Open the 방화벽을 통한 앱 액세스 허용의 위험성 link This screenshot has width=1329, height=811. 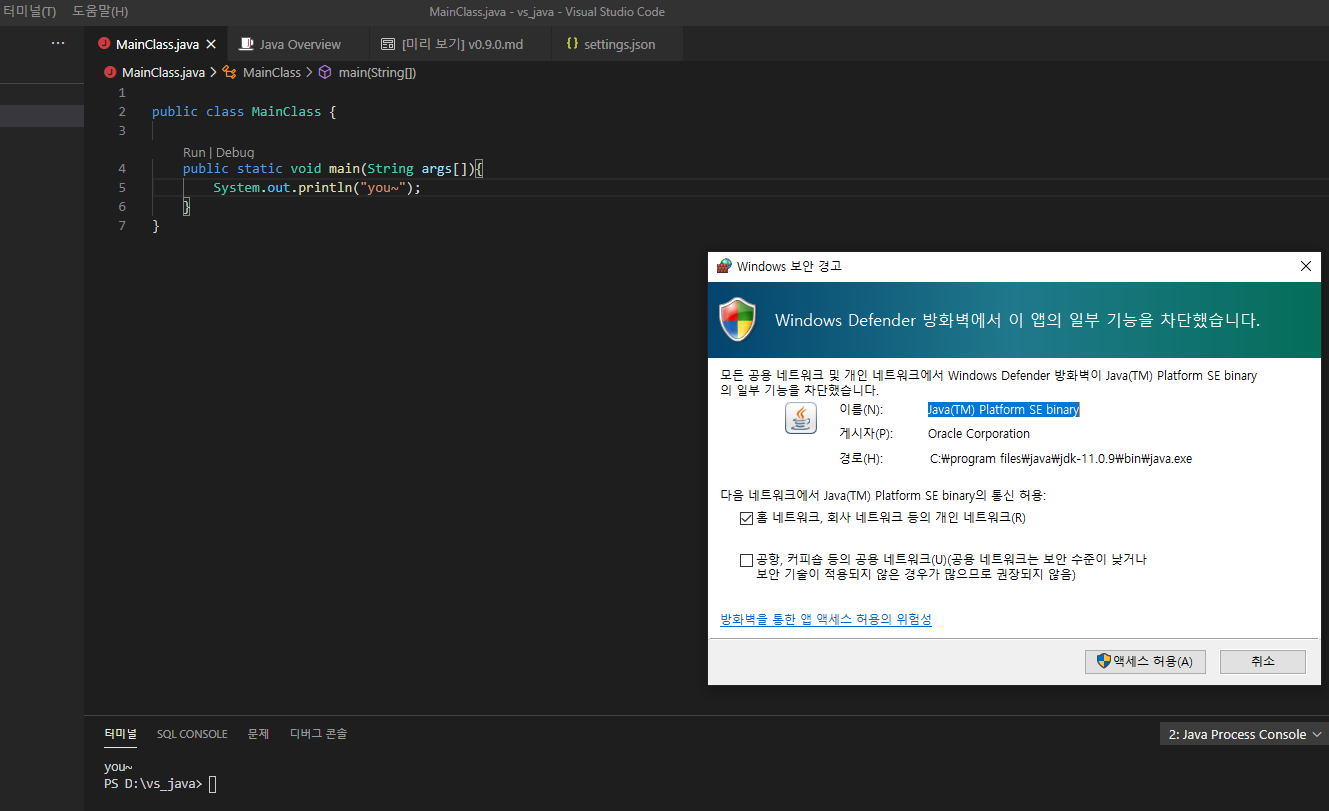(826, 620)
